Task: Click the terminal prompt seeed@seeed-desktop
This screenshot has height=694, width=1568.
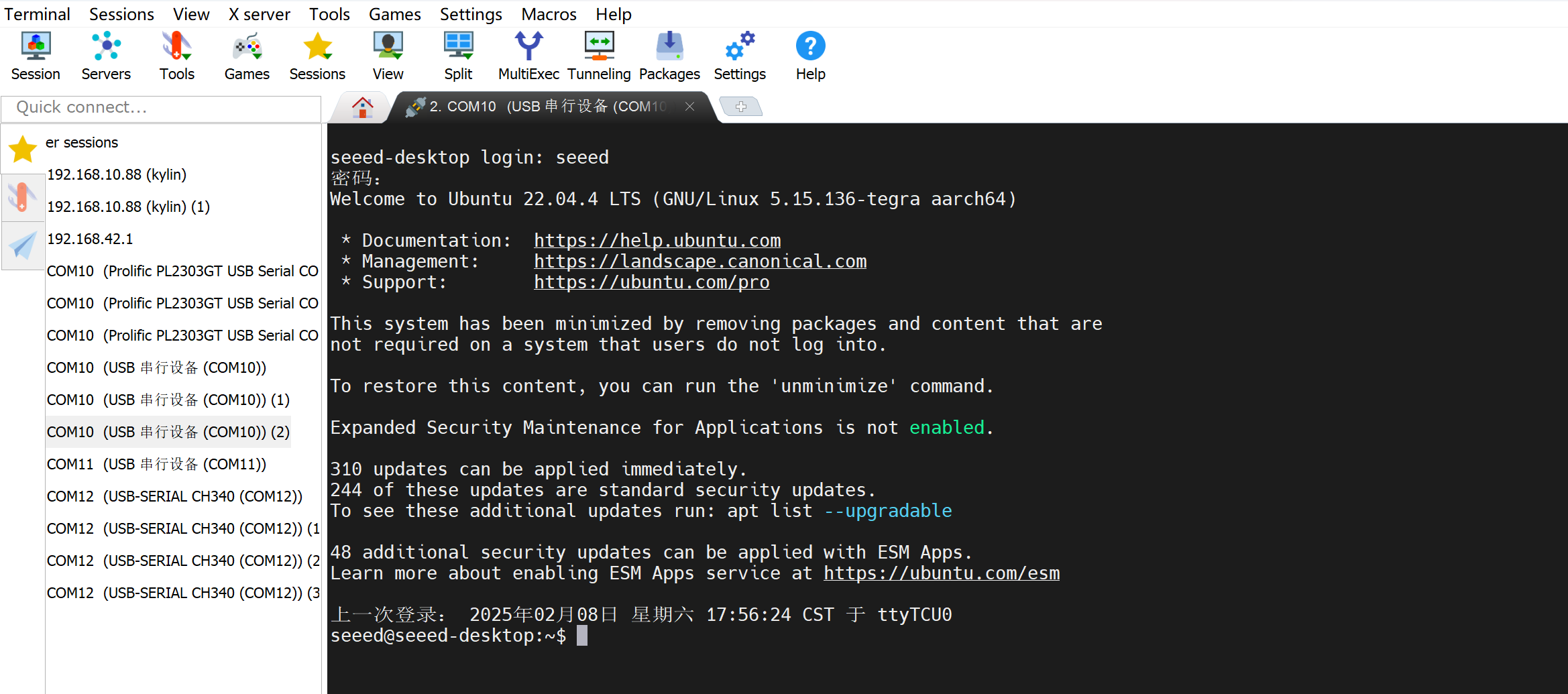Action: pos(448,636)
